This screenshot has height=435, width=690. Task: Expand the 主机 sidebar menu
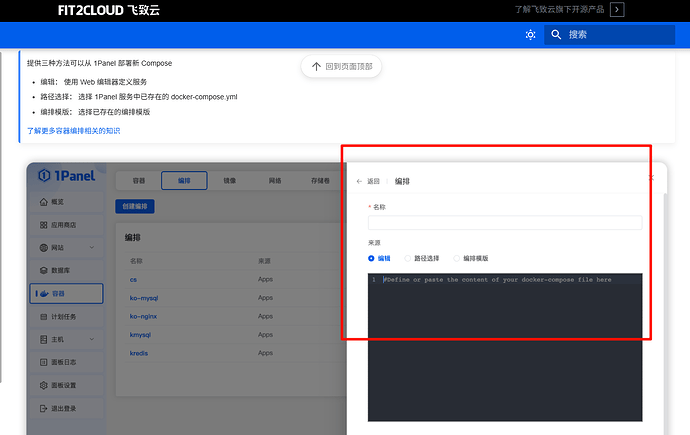(x=66, y=339)
